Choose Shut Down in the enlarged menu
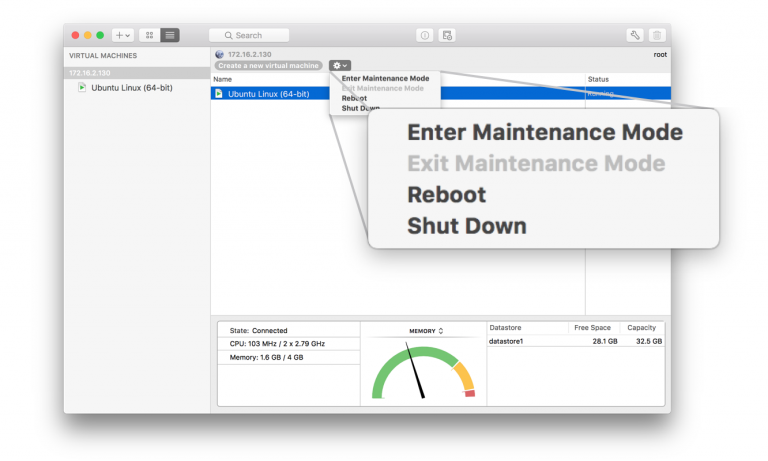The width and height of the screenshot is (768, 461). [466, 226]
